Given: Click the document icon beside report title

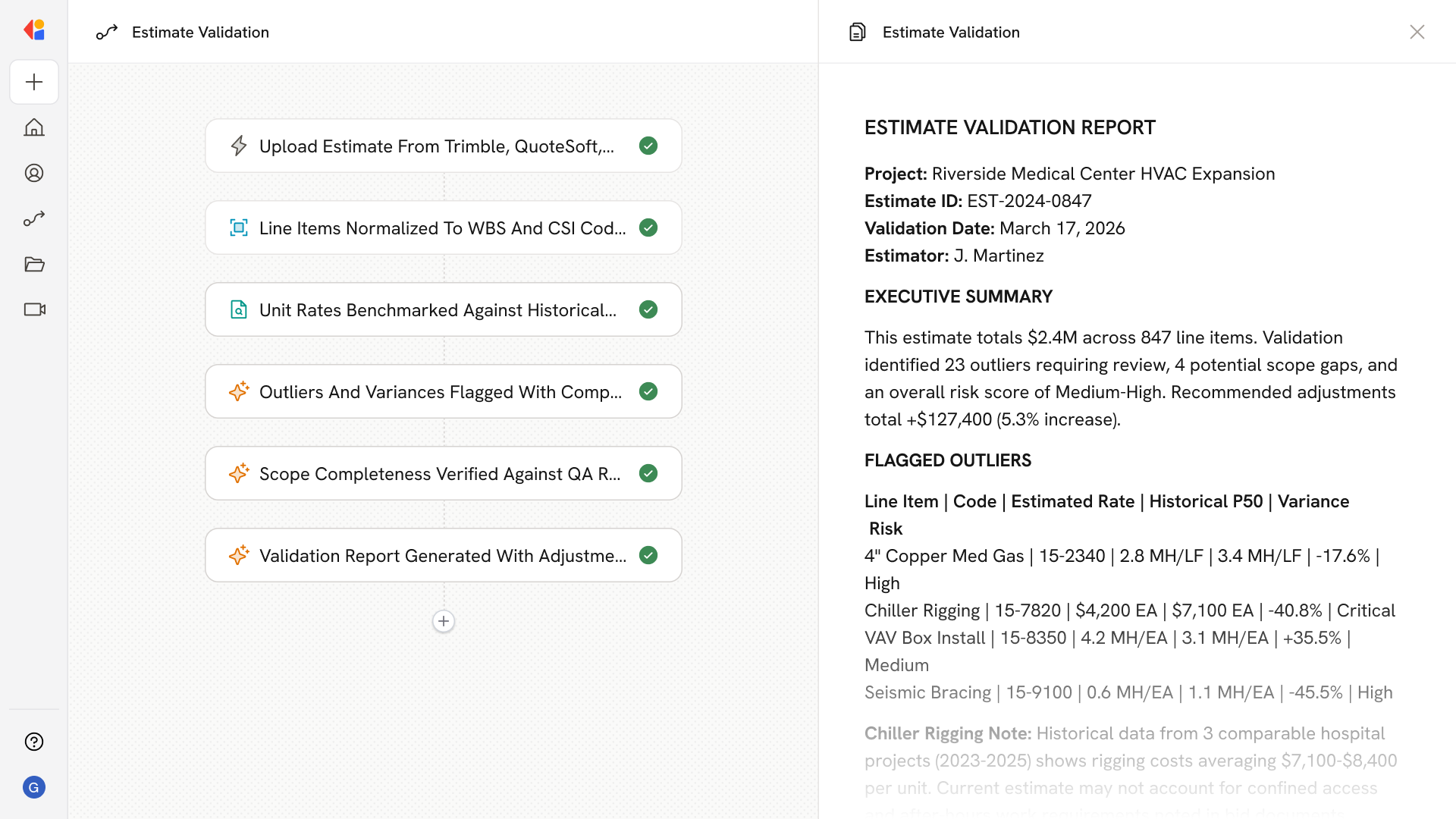Looking at the screenshot, I should (857, 32).
